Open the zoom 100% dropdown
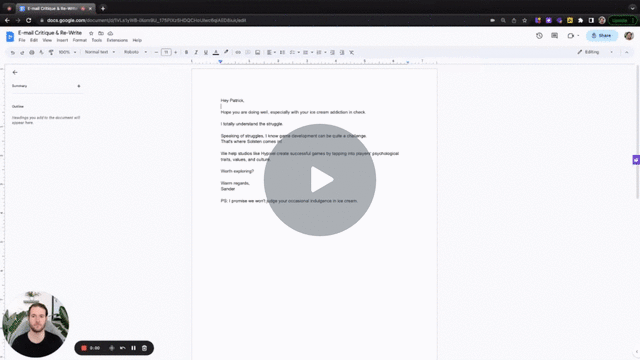The image size is (640, 360). (67, 52)
